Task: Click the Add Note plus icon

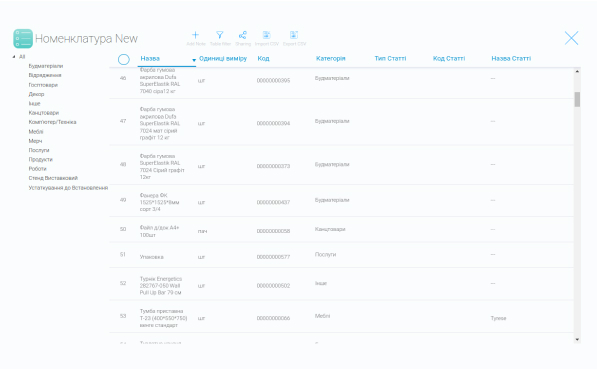Action: click(x=195, y=35)
